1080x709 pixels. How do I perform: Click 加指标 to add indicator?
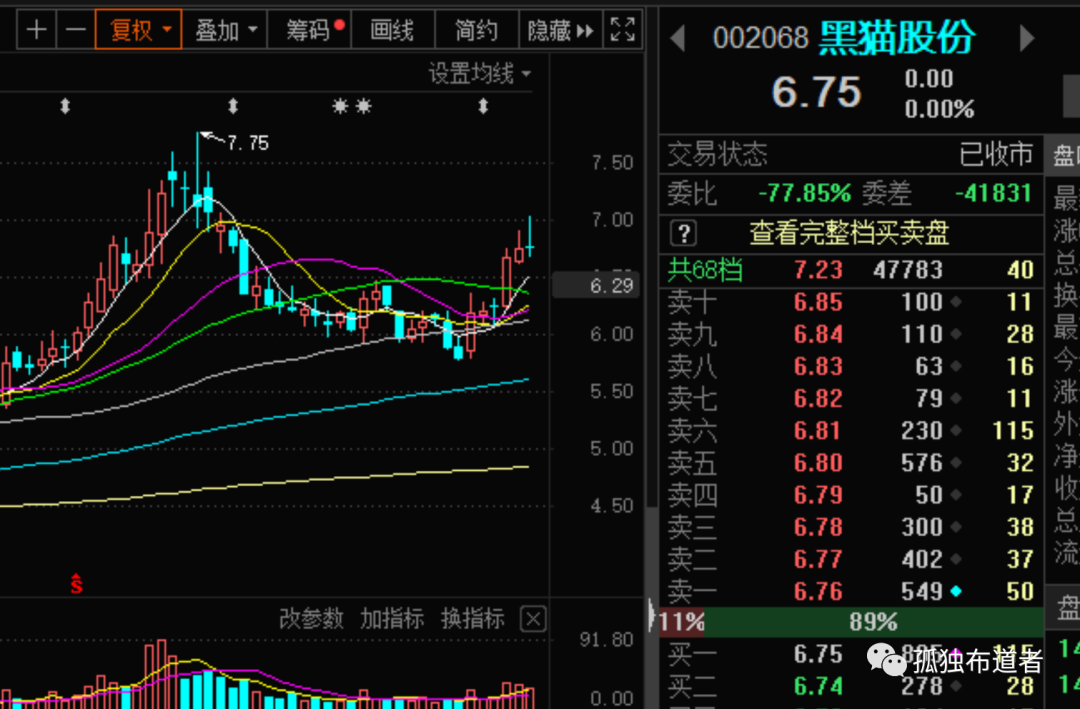(392, 619)
